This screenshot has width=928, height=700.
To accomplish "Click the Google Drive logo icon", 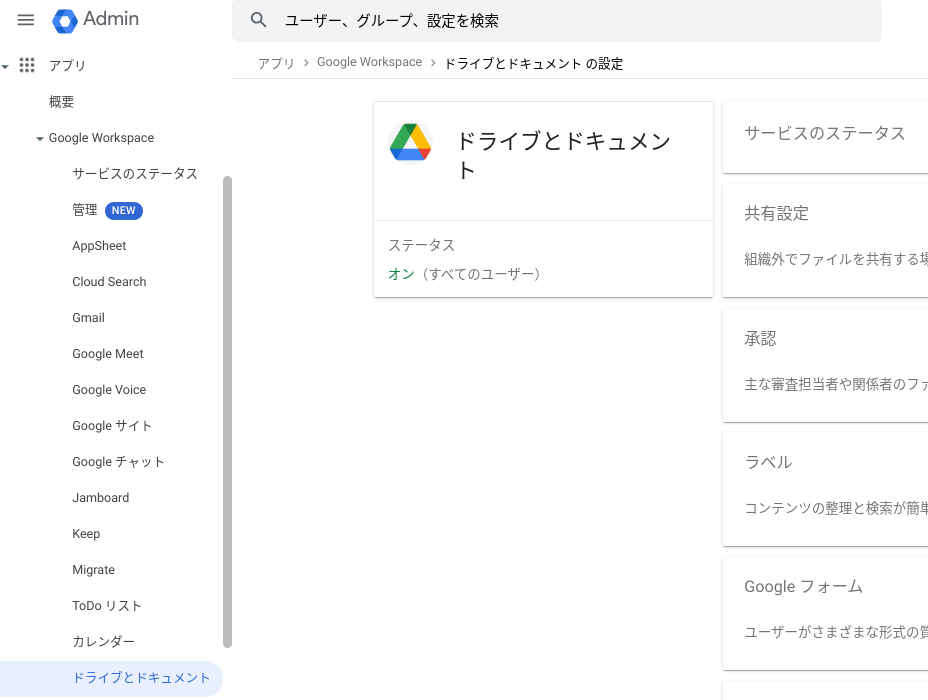I will (x=410, y=143).
